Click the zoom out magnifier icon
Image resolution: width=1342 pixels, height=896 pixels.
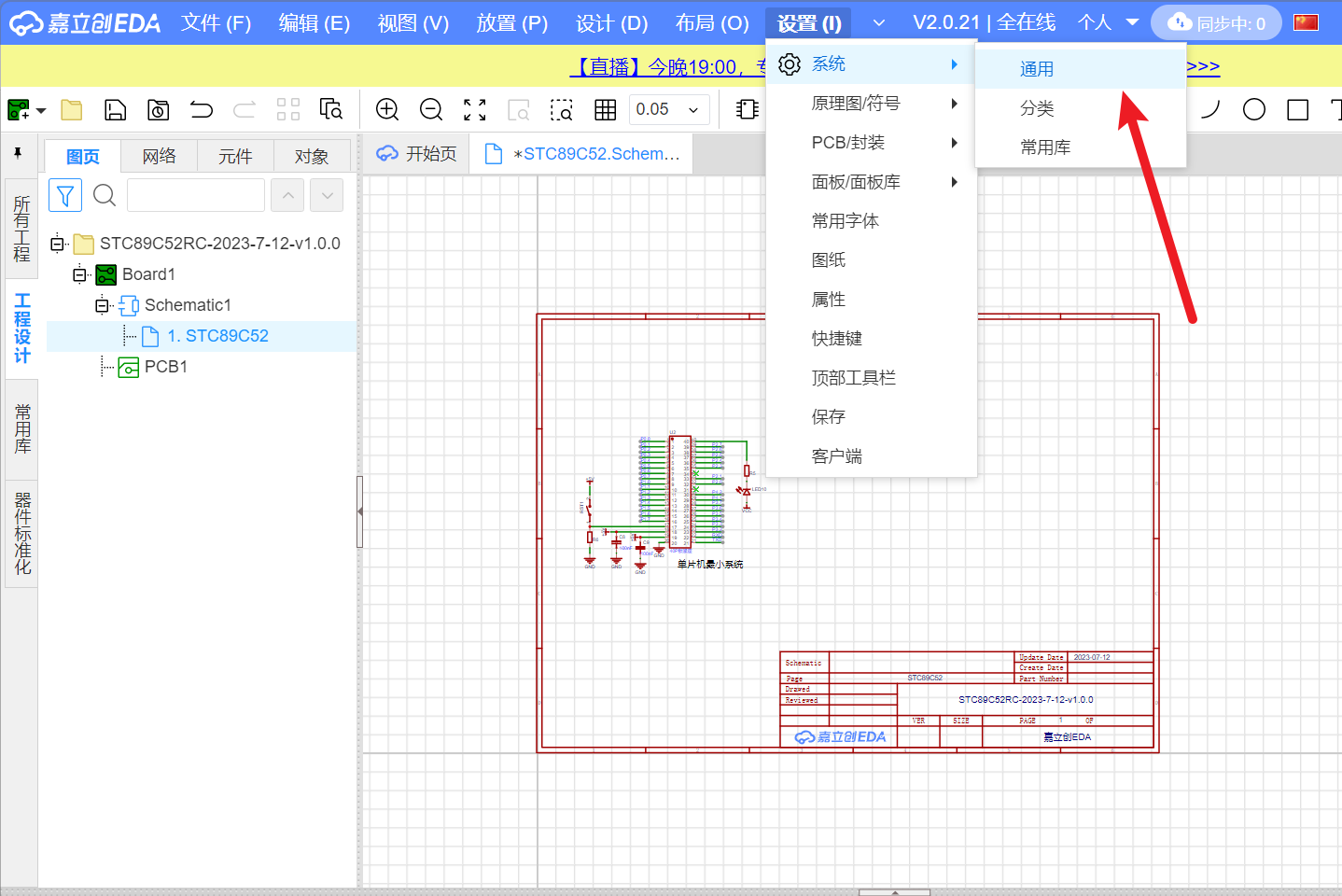[x=431, y=110]
